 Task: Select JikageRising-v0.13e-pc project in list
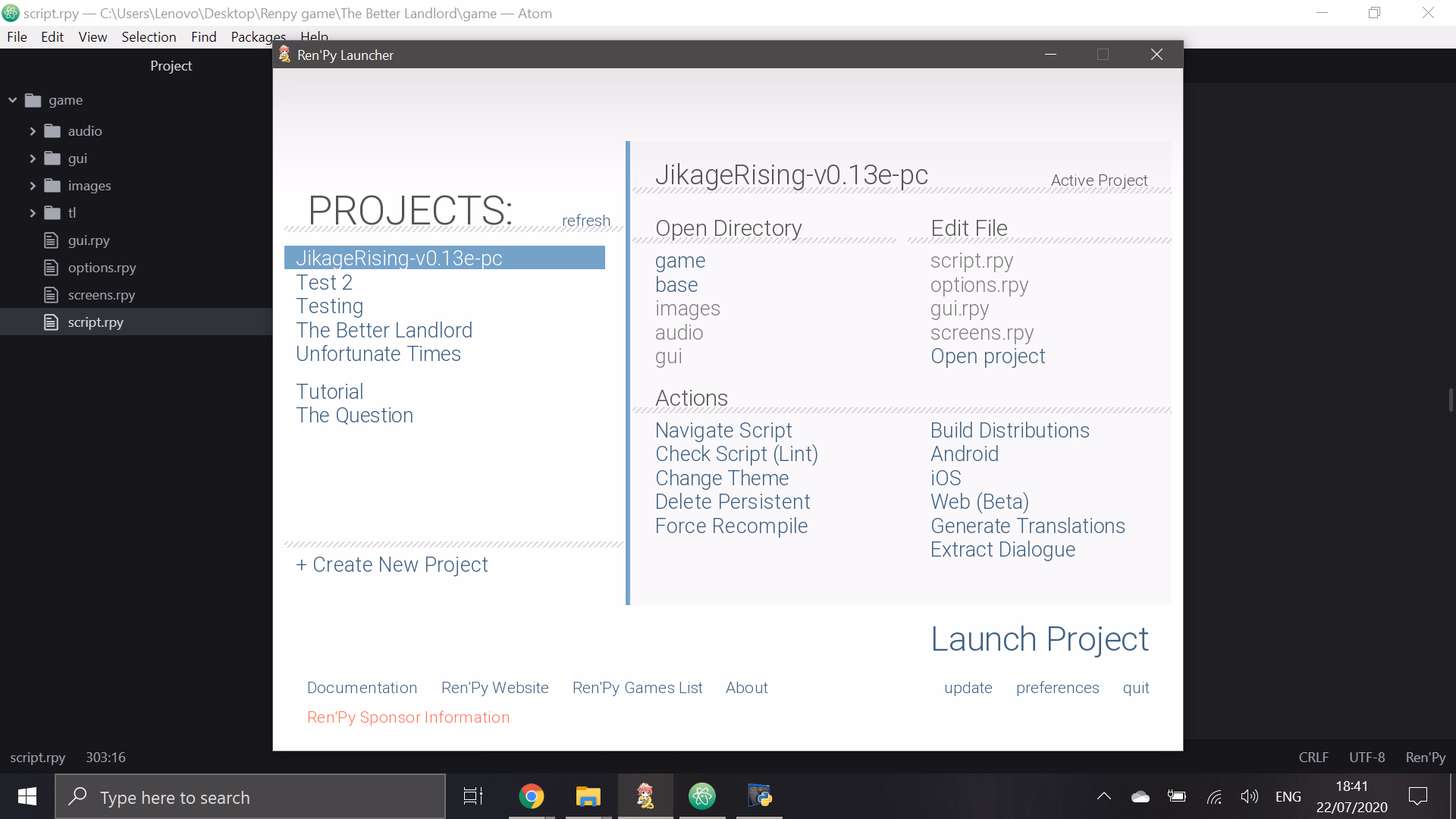[444, 258]
